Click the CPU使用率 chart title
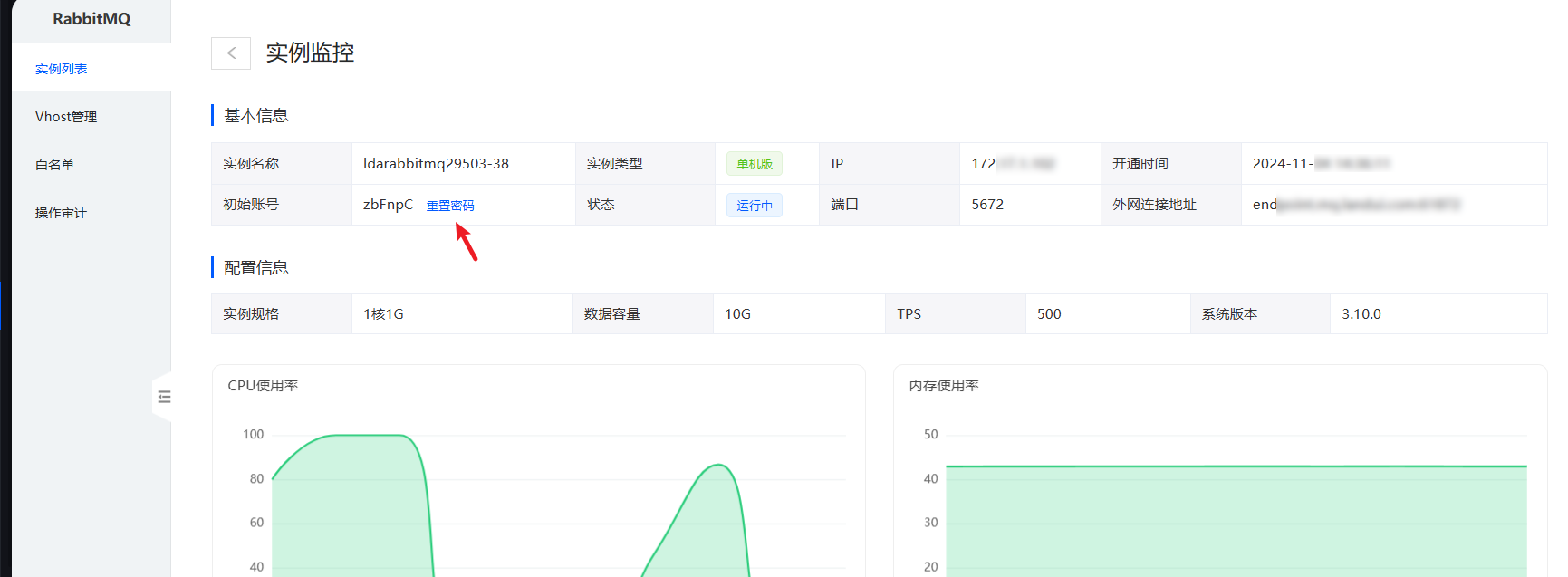This screenshot has width=1568, height=577. pos(263,386)
